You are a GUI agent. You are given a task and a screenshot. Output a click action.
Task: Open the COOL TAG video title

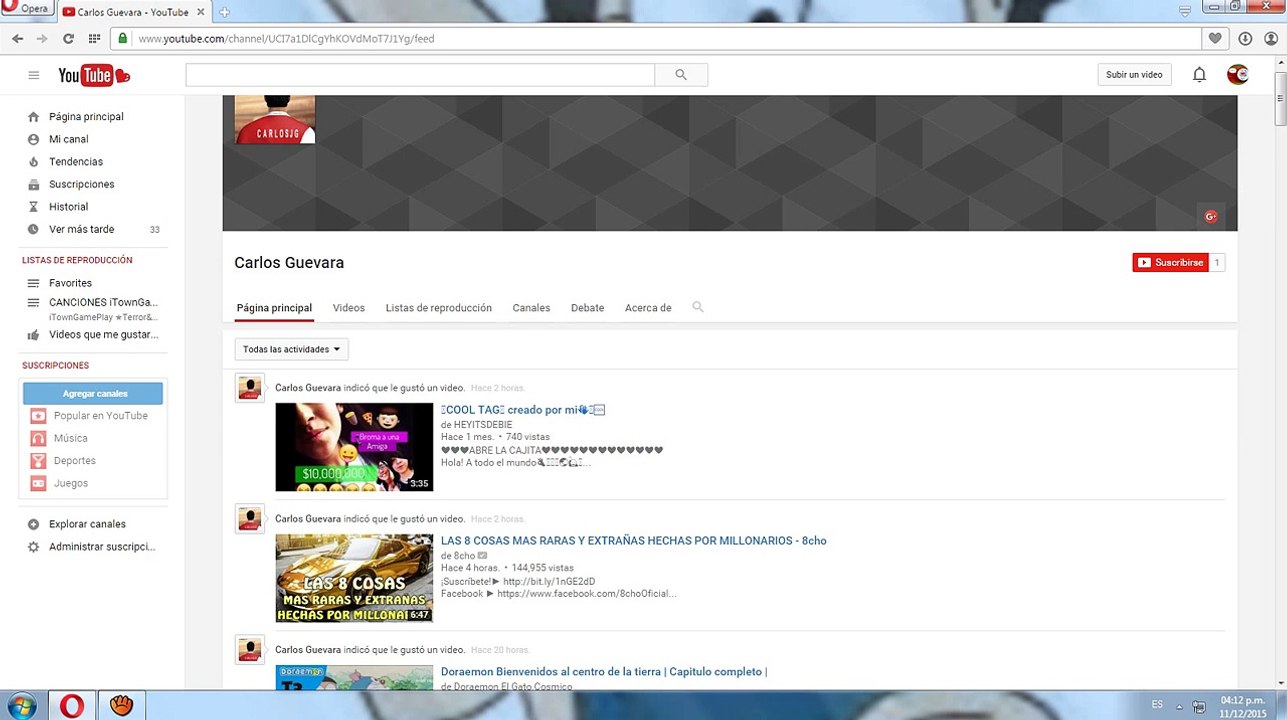(x=523, y=410)
